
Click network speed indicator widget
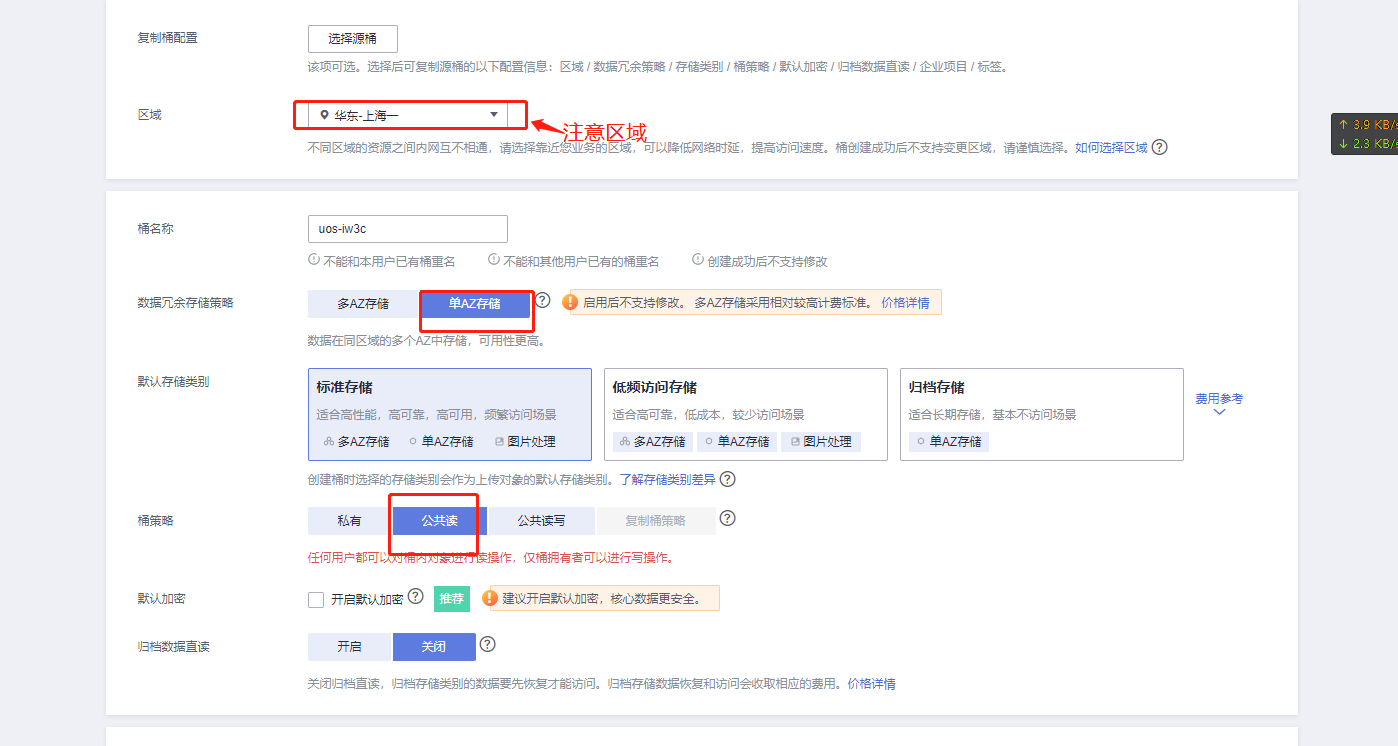[x=1364, y=134]
